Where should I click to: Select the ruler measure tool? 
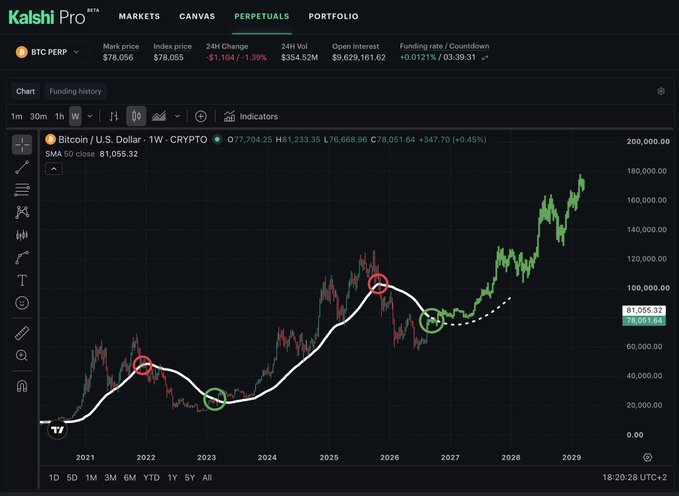[x=22, y=333]
